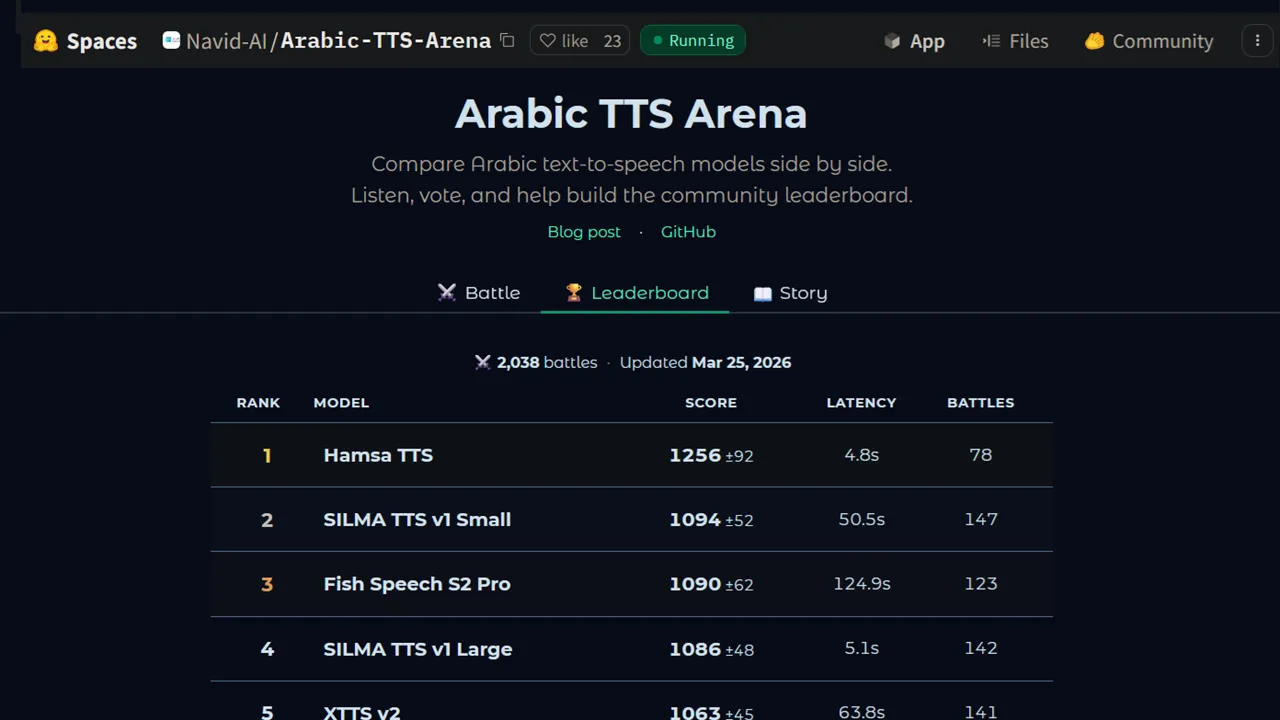Open the Files list icon
Viewport: 1280px width, 720px height.
point(990,41)
